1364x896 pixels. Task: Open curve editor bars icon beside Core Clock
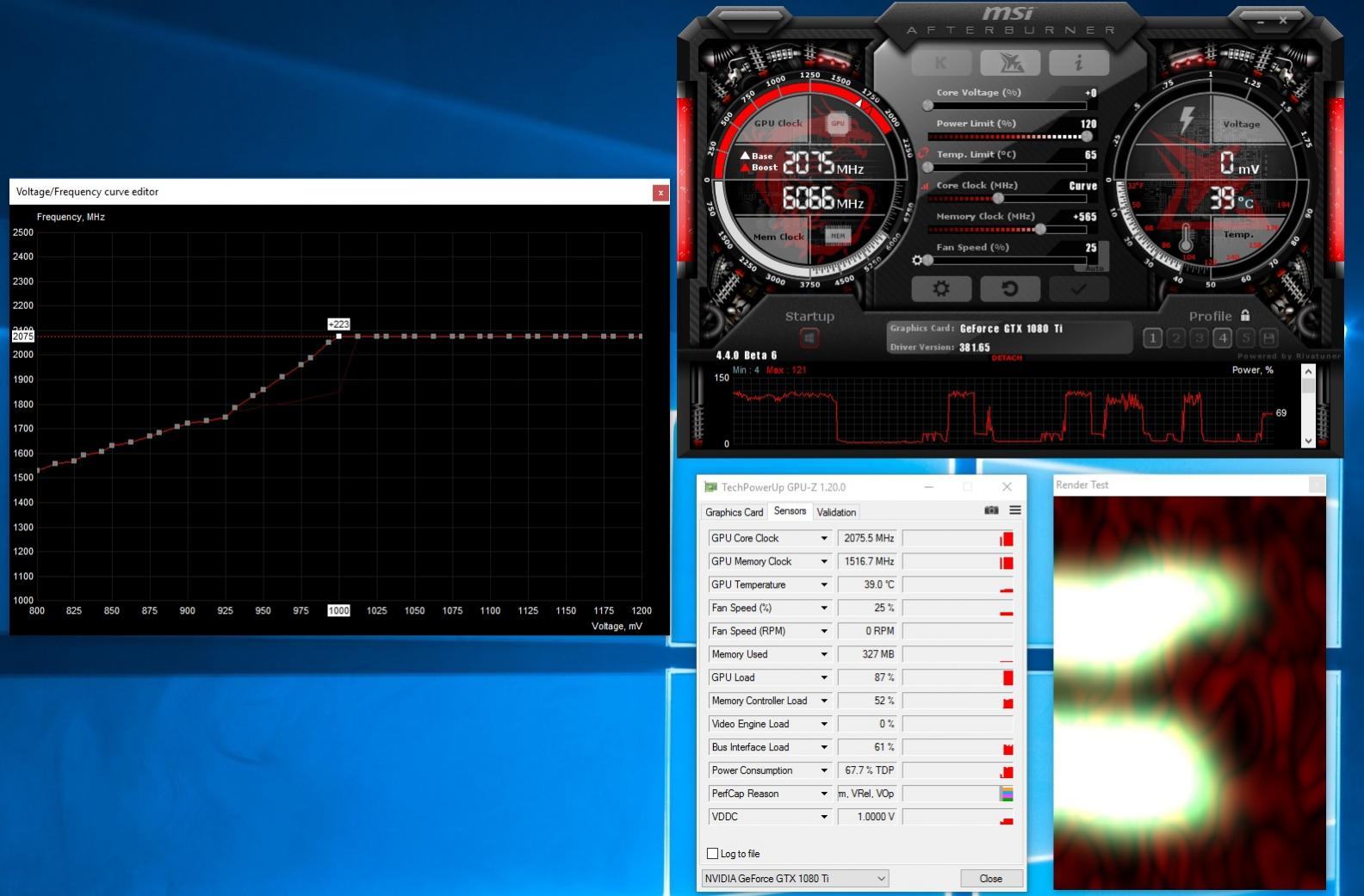pos(926,186)
